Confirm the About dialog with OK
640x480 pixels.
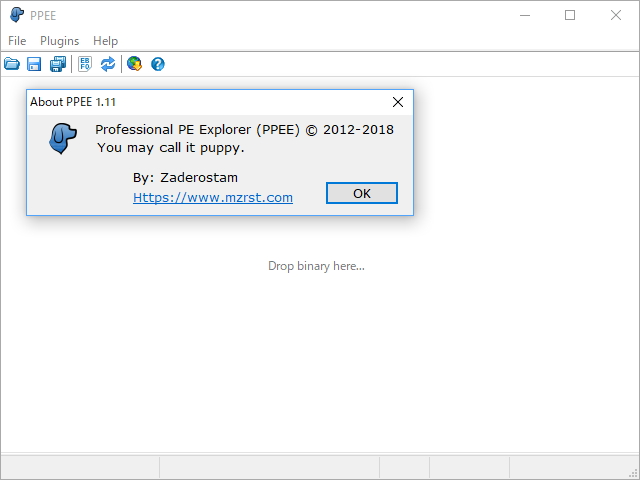click(362, 193)
